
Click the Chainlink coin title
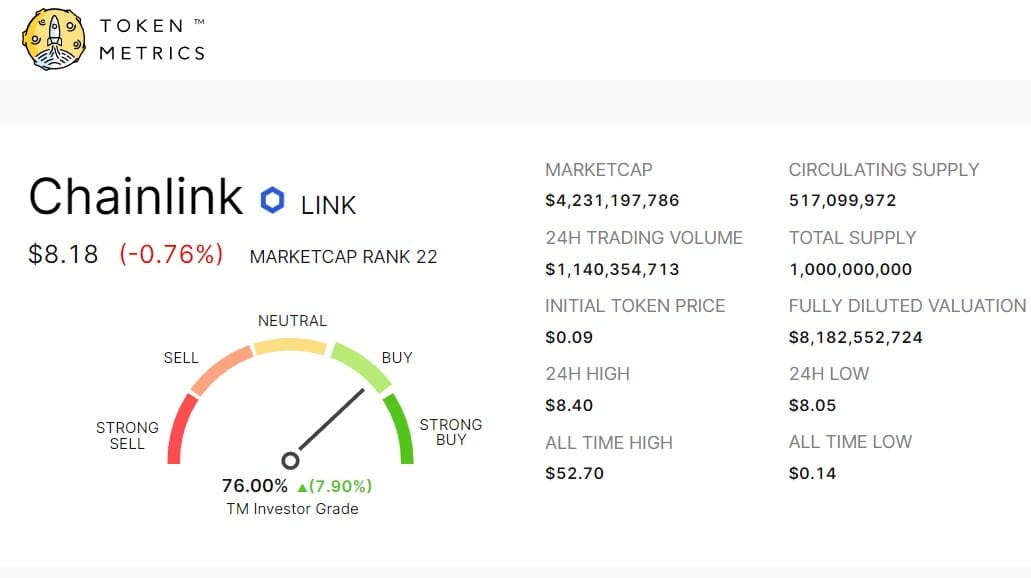136,196
